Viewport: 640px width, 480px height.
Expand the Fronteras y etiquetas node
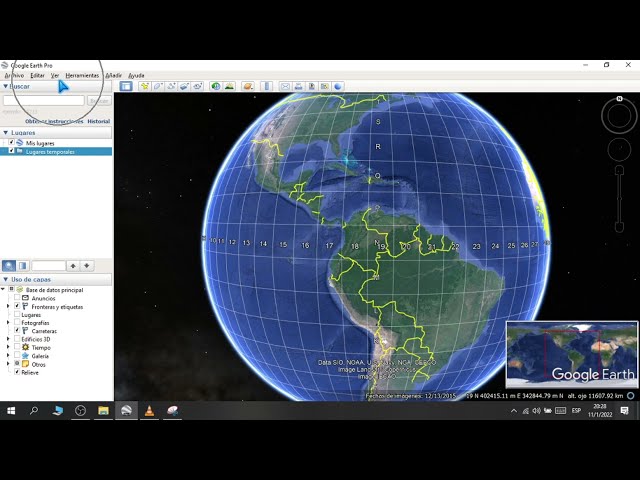pyautogui.click(x=8, y=306)
